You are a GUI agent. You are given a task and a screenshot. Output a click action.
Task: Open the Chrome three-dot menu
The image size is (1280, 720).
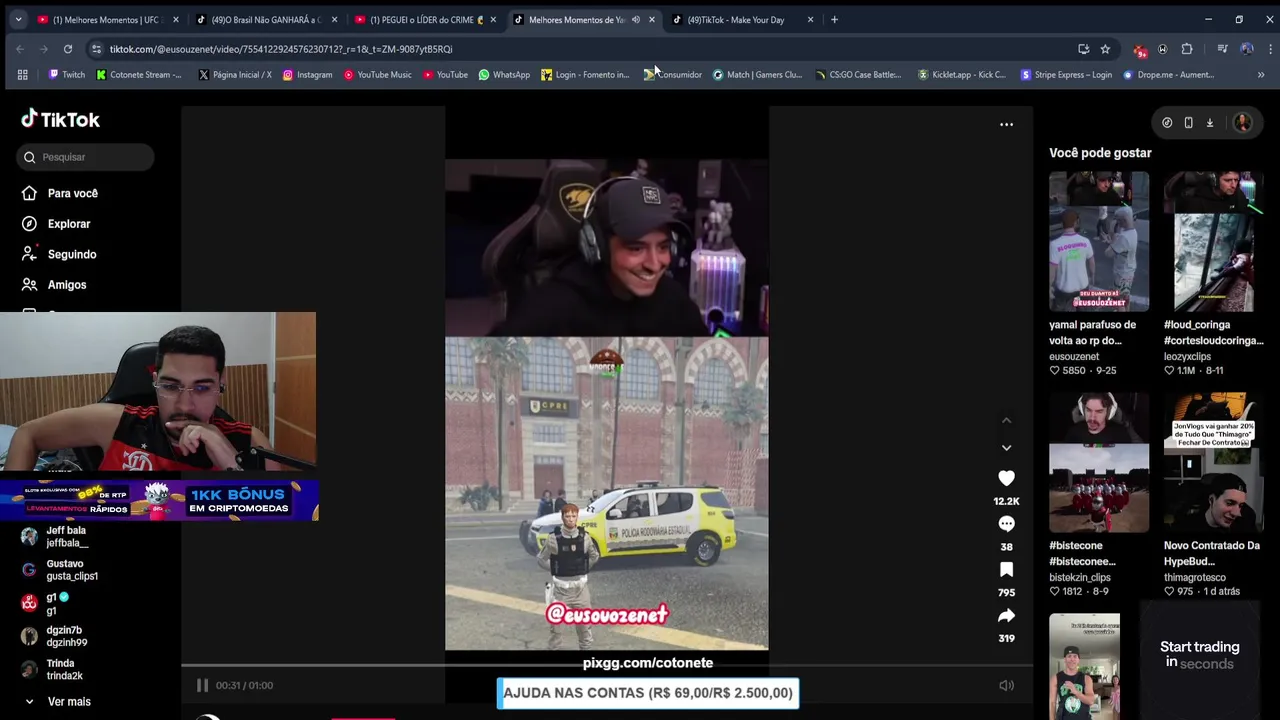[1270, 49]
